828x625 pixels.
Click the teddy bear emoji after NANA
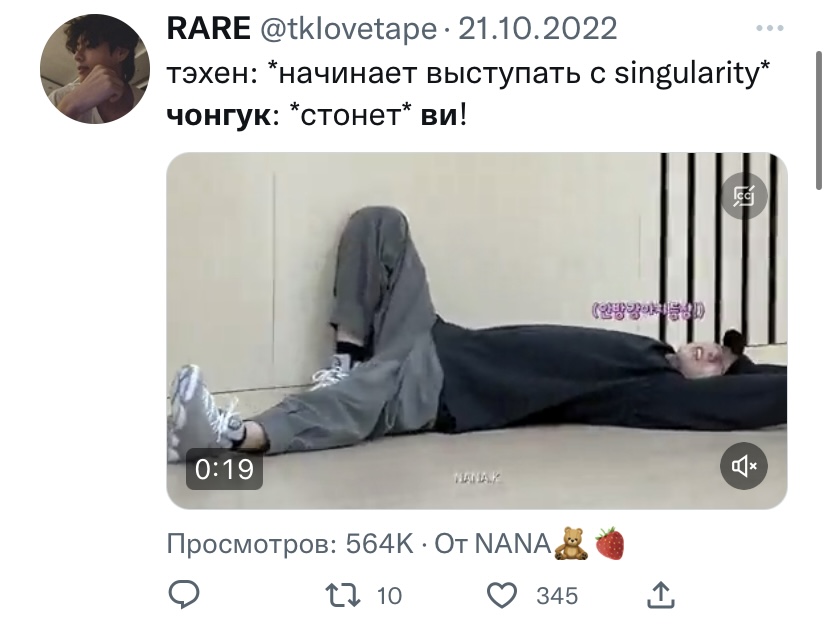(x=571, y=544)
